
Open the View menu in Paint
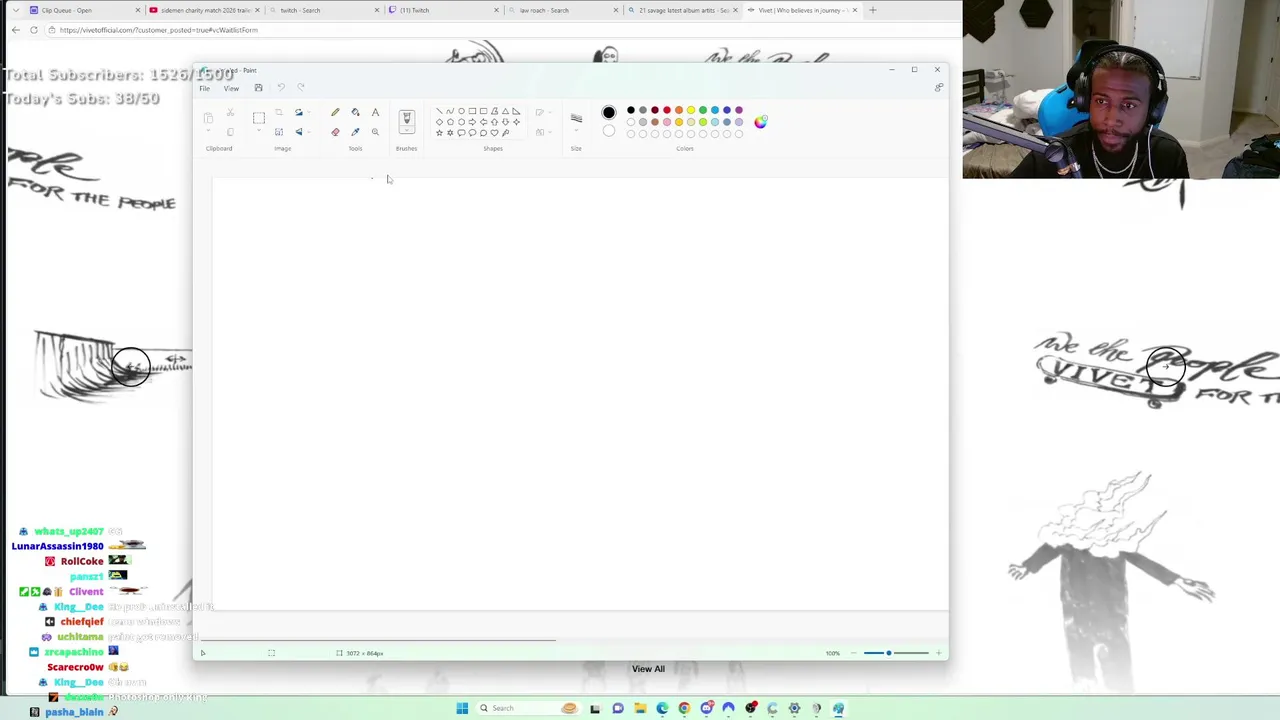point(231,88)
